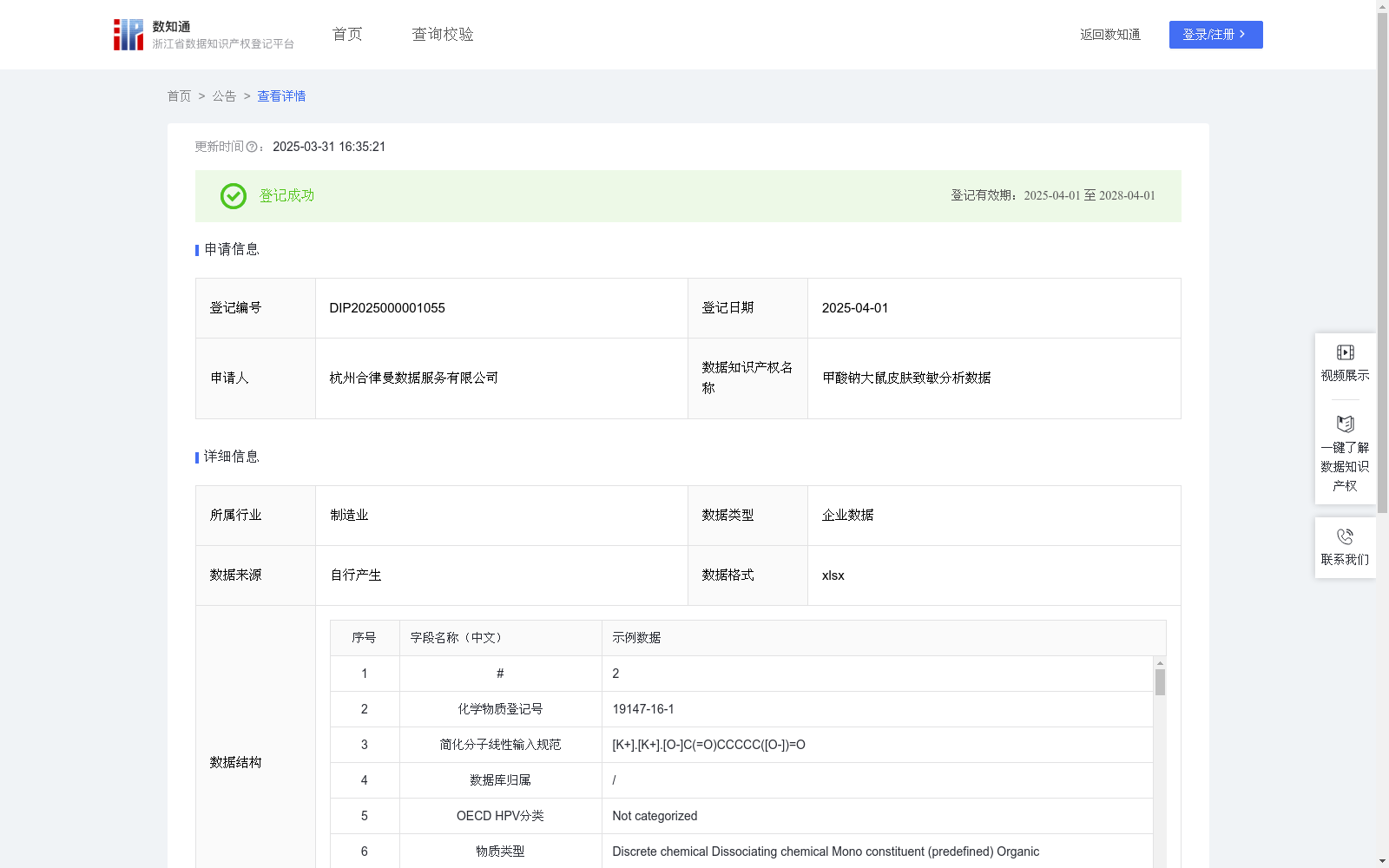Click the xlsx data format value
This screenshot has height=868, width=1389.
click(x=833, y=575)
